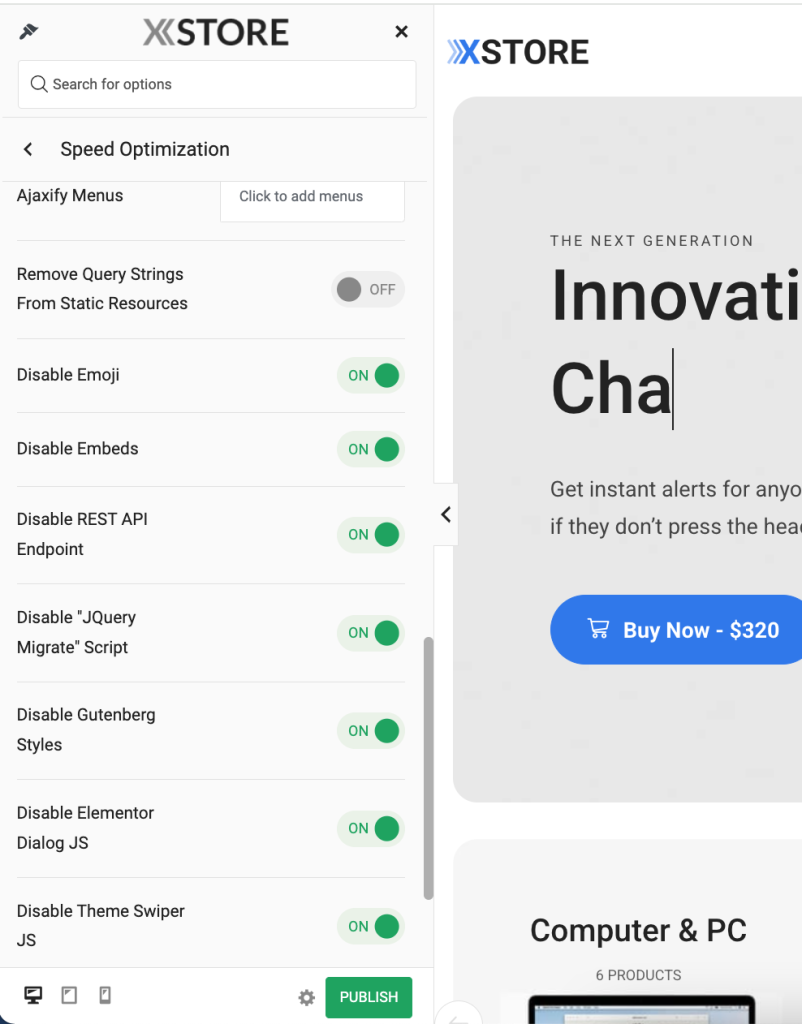Open the settings gear next to Publish

[x=307, y=997]
